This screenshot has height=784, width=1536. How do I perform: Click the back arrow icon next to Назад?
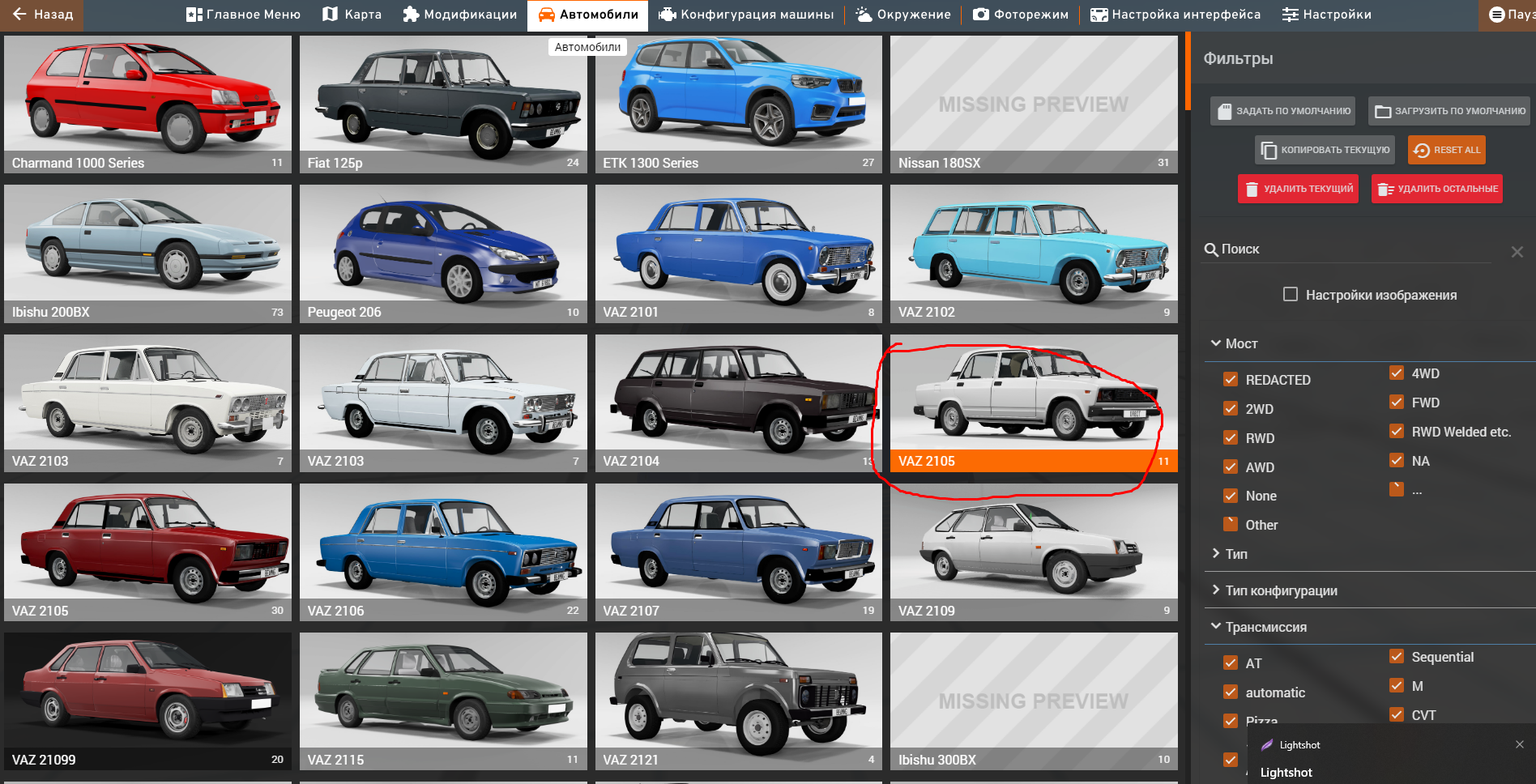[x=19, y=15]
